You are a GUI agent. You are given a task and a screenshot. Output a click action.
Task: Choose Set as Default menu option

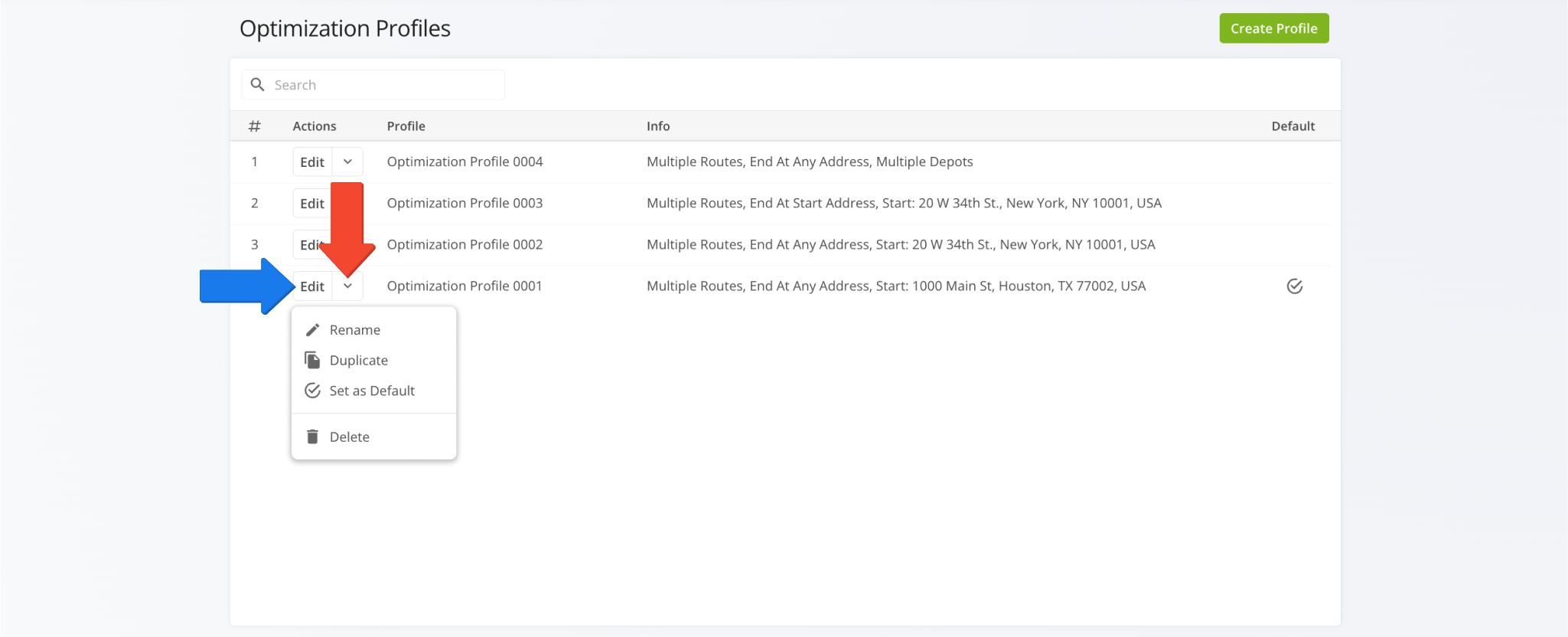pos(374,391)
